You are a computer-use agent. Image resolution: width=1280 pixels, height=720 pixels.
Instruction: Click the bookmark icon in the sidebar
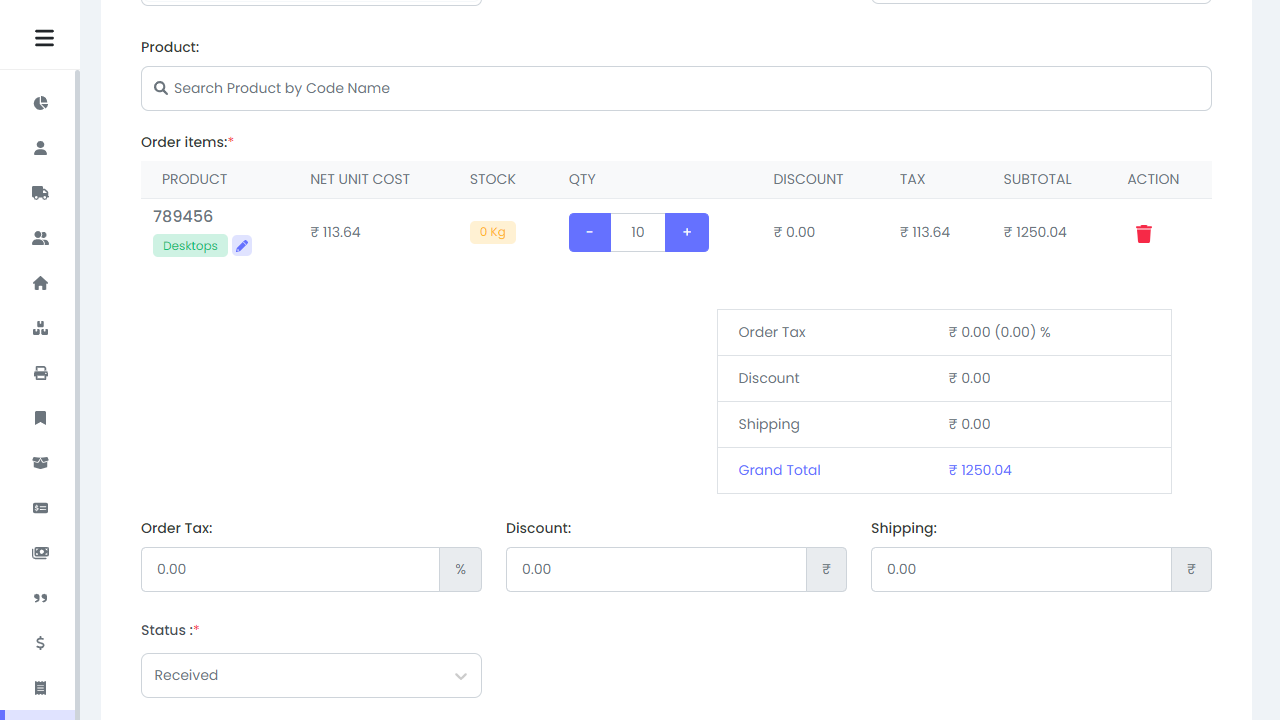(x=40, y=417)
